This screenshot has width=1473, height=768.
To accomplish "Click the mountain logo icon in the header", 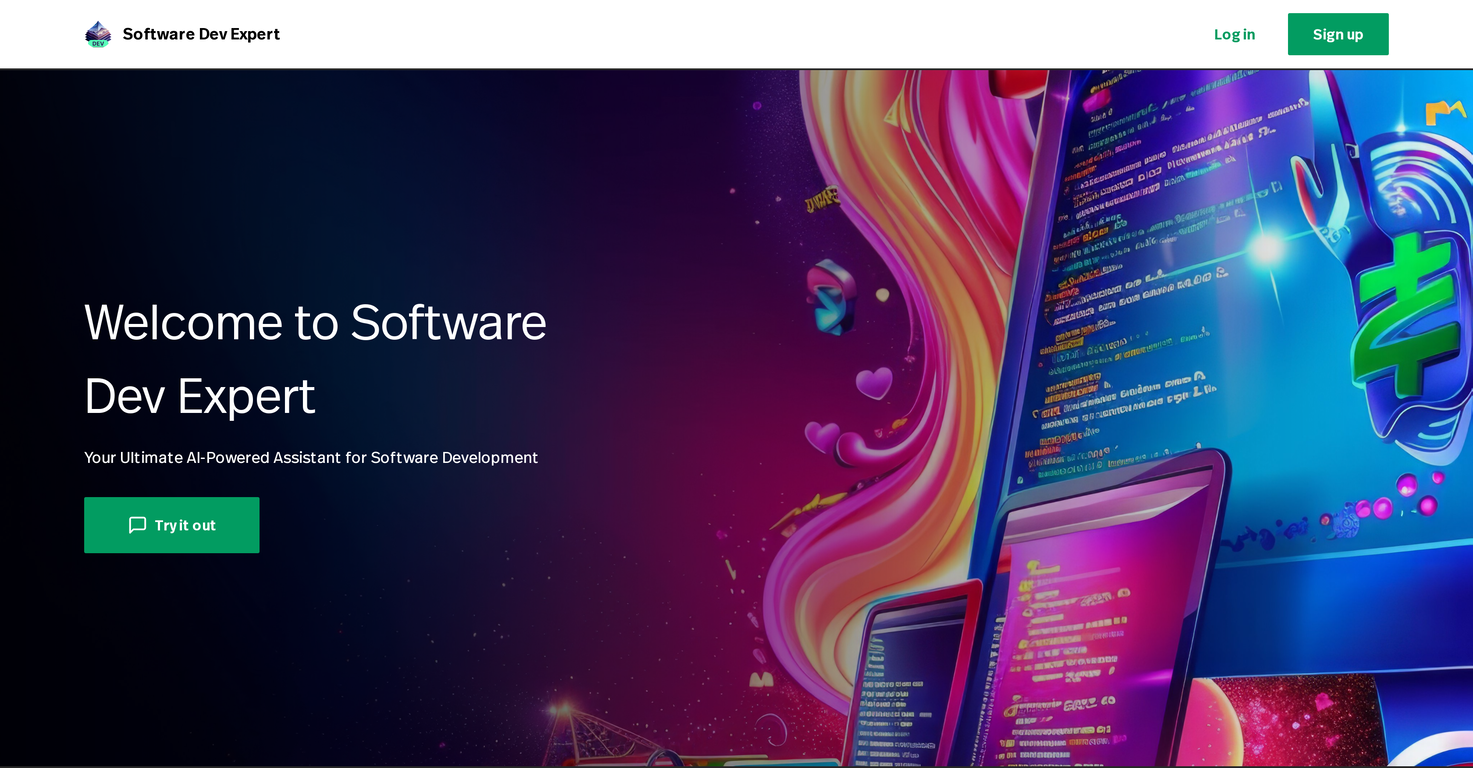I will pos(97,31).
